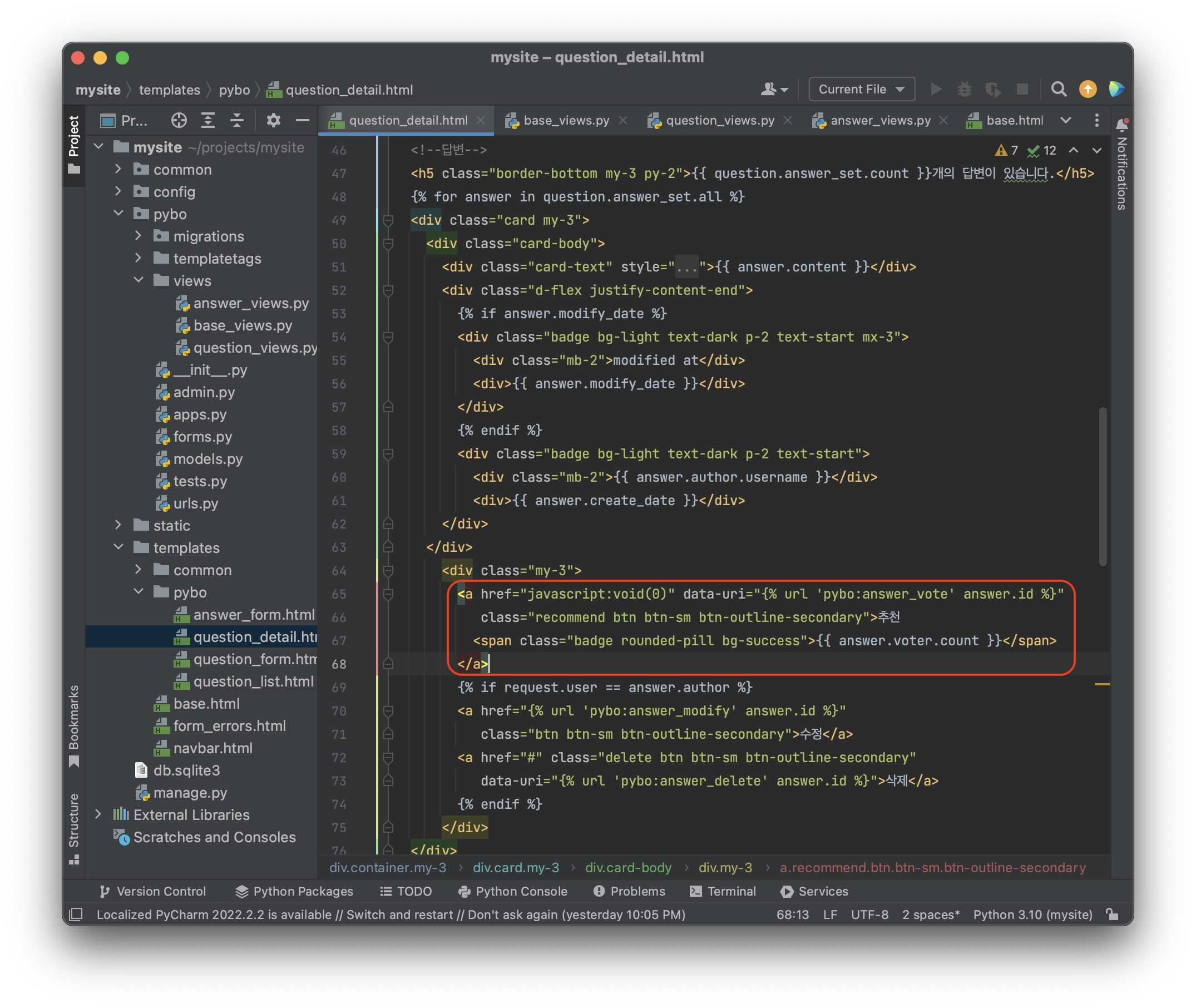Image resolution: width=1196 pixels, height=1008 pixels.
Task: Collapse the views folder in the project tree
Action: pyautogui.click(x=139, y=280)
